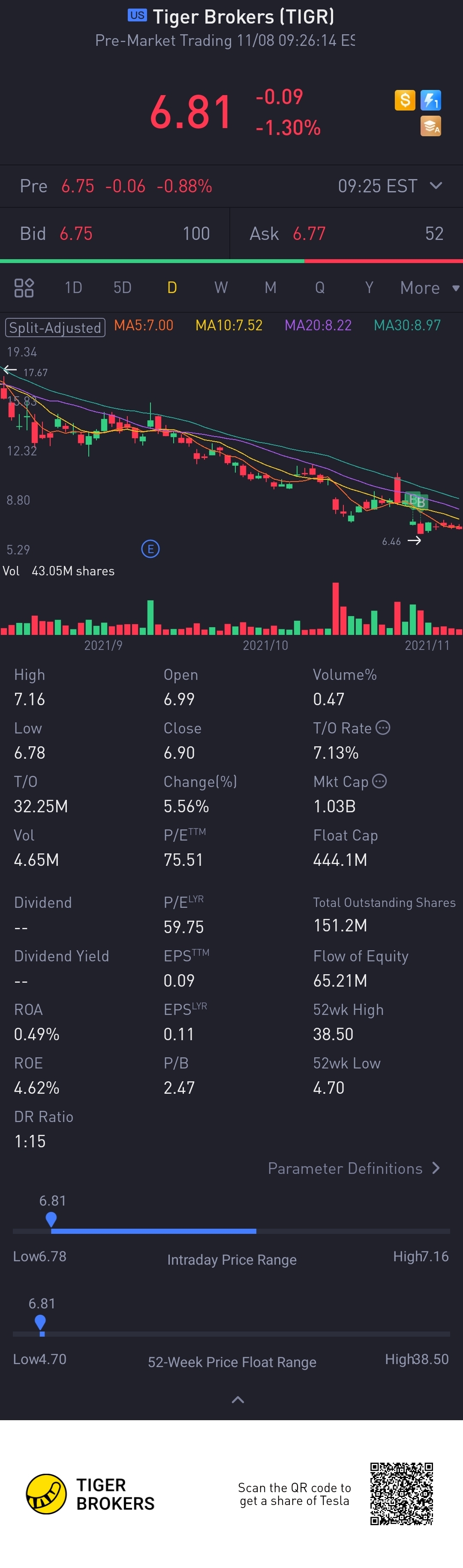Expand the pre-market 09:25 EST dropdown
This screenshot has width=463, height=1568.
click(436, 185)
